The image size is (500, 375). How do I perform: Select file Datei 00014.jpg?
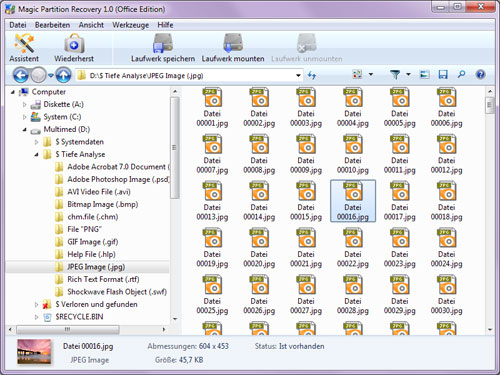259,202
